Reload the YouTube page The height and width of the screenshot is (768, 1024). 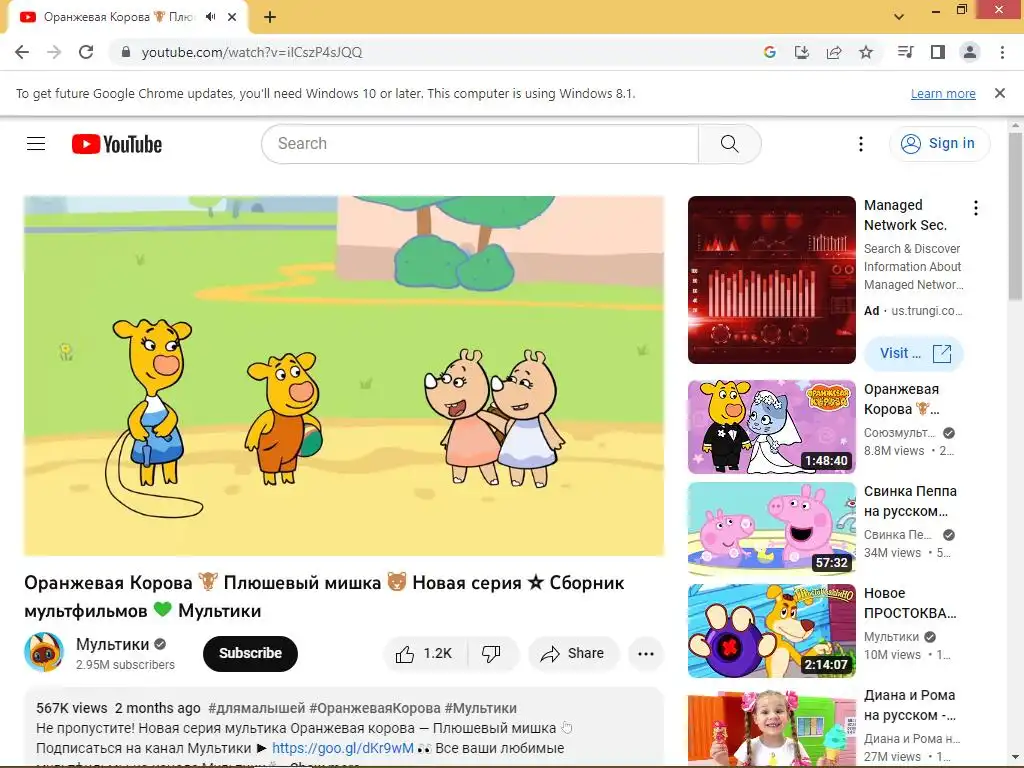86,52
